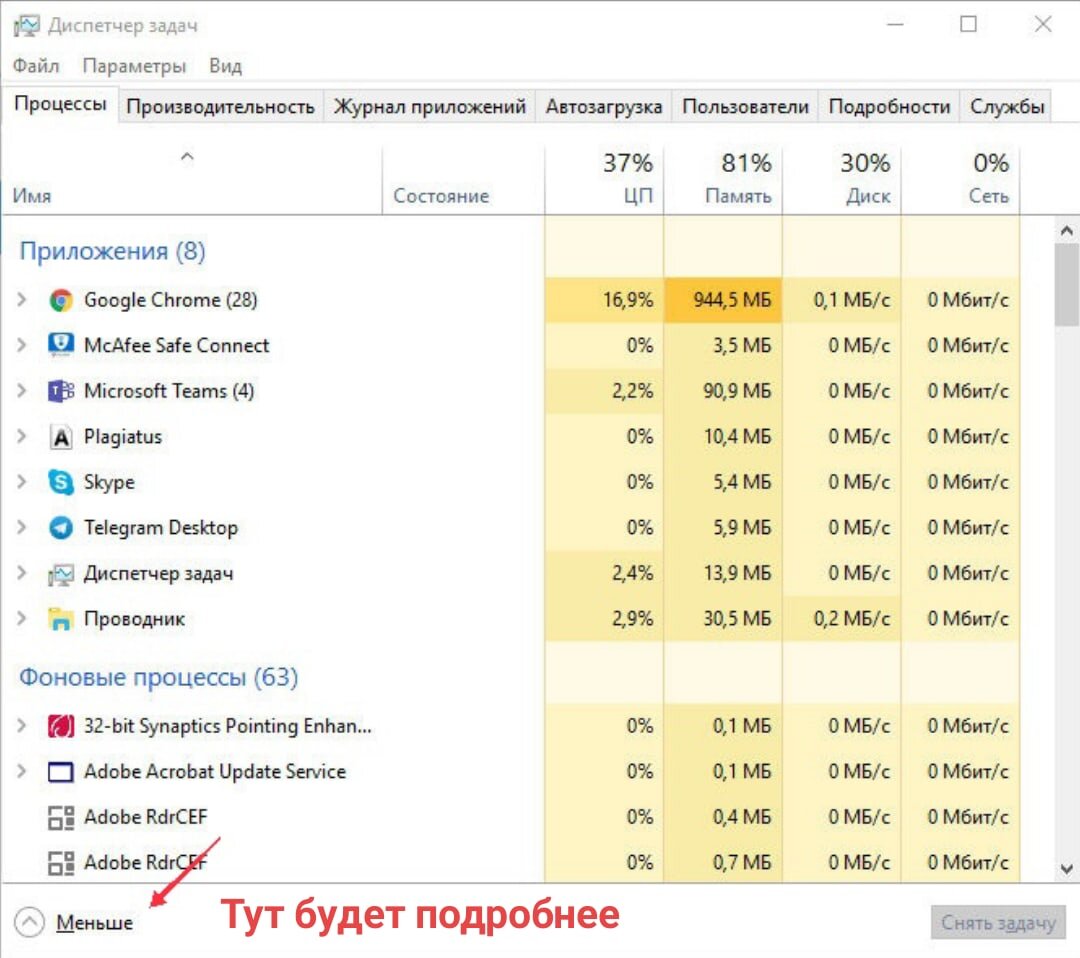
Task: Click the Меньше link text
Action: point(94,923)
